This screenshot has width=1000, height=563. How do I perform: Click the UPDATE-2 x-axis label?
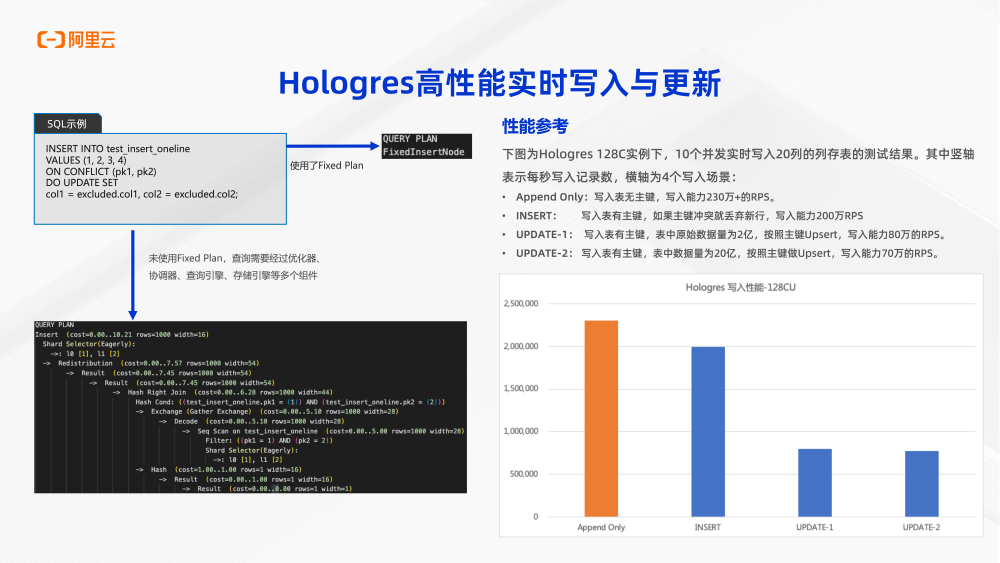[922, 527]
